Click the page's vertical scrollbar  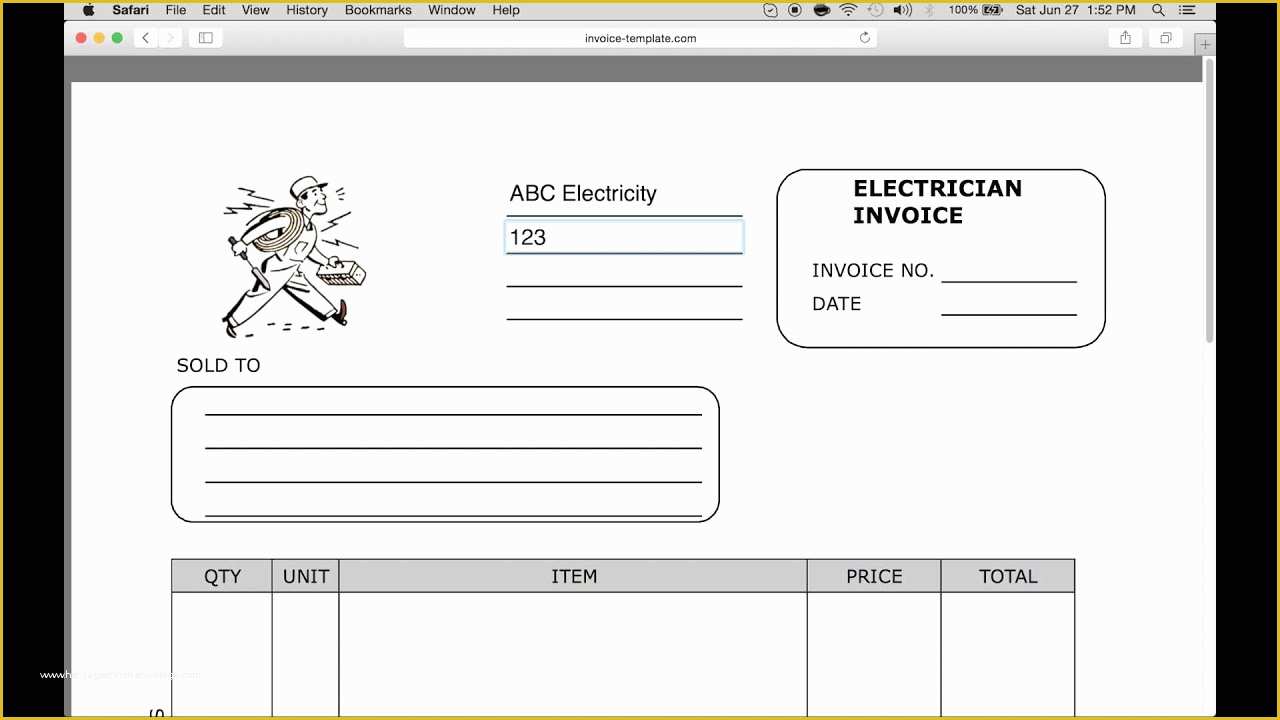[x=1209, y=200]
